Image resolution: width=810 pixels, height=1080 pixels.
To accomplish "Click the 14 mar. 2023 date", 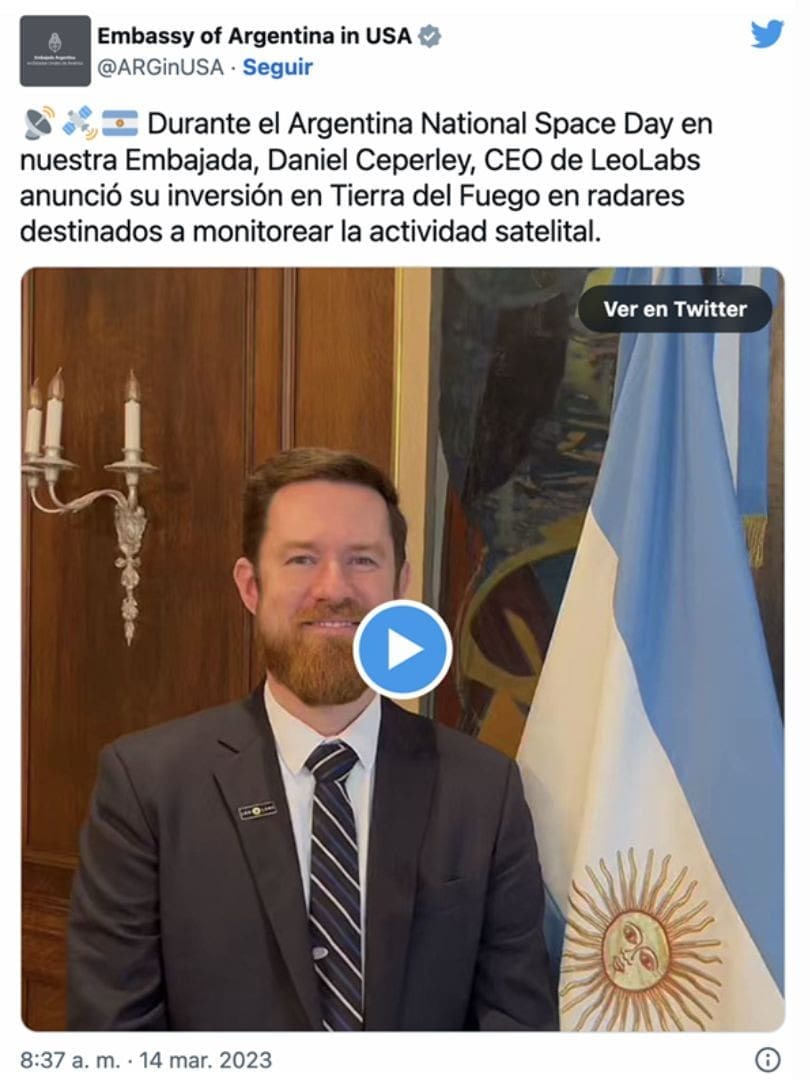I will [x=205, y=1059].
